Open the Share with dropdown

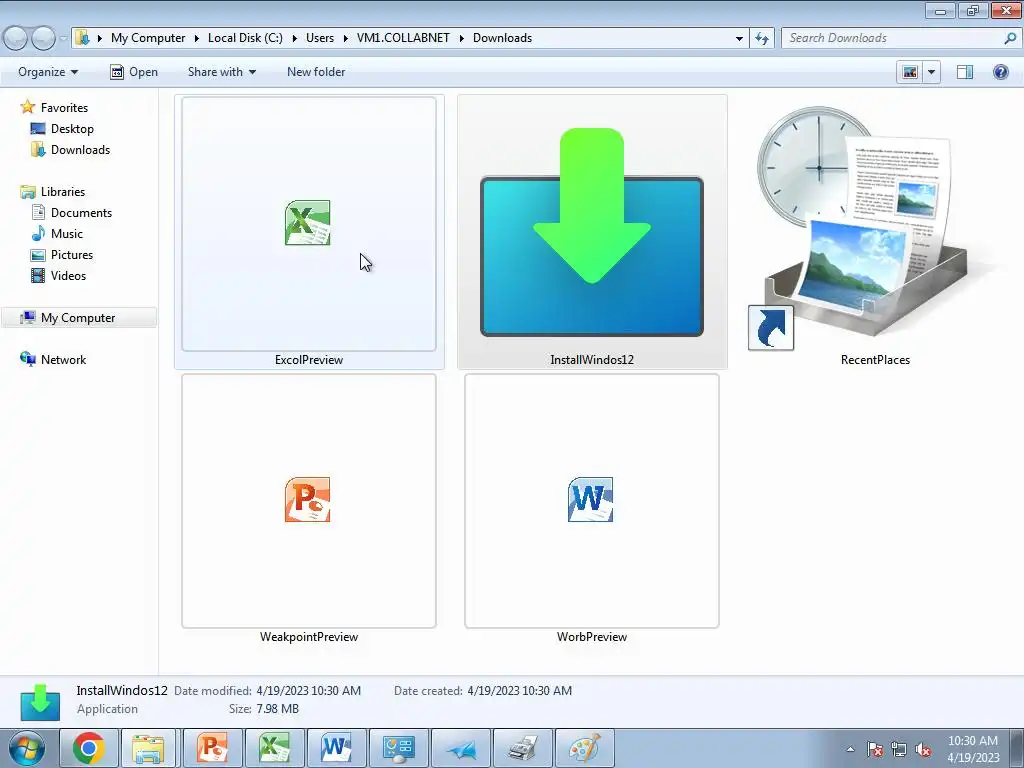(x=221, y=72)
